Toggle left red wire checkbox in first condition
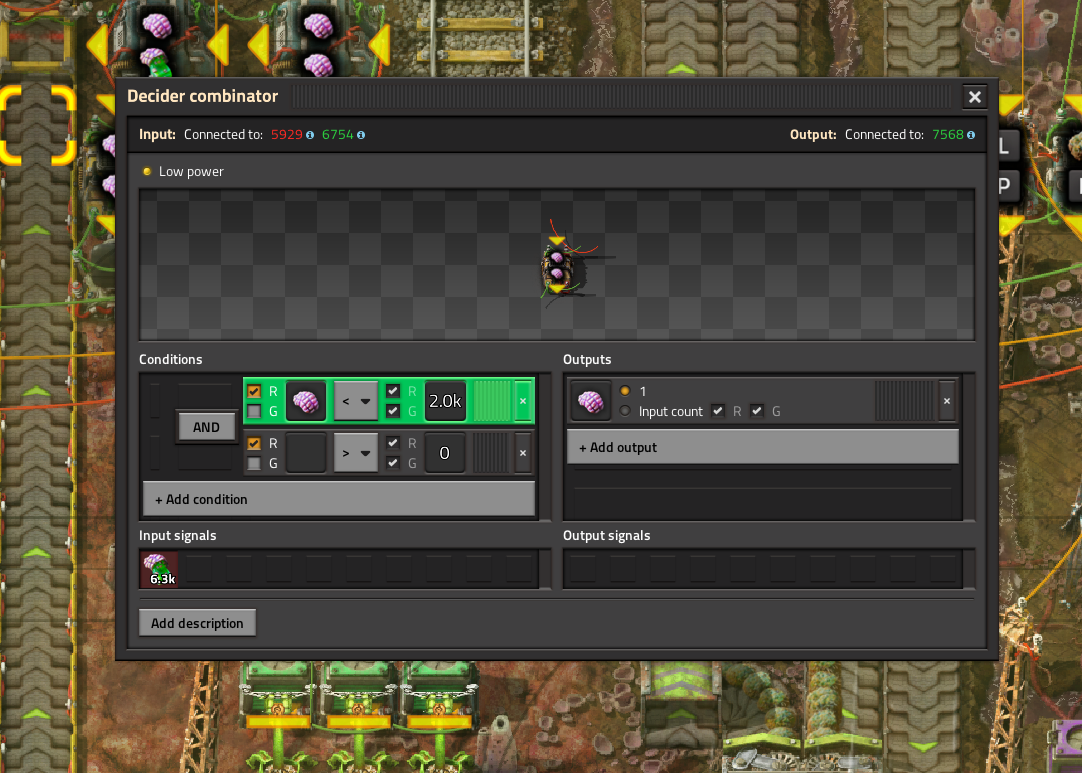Image resolution: width=1082 pixels, height=773 pixels. tap(254, 391)
